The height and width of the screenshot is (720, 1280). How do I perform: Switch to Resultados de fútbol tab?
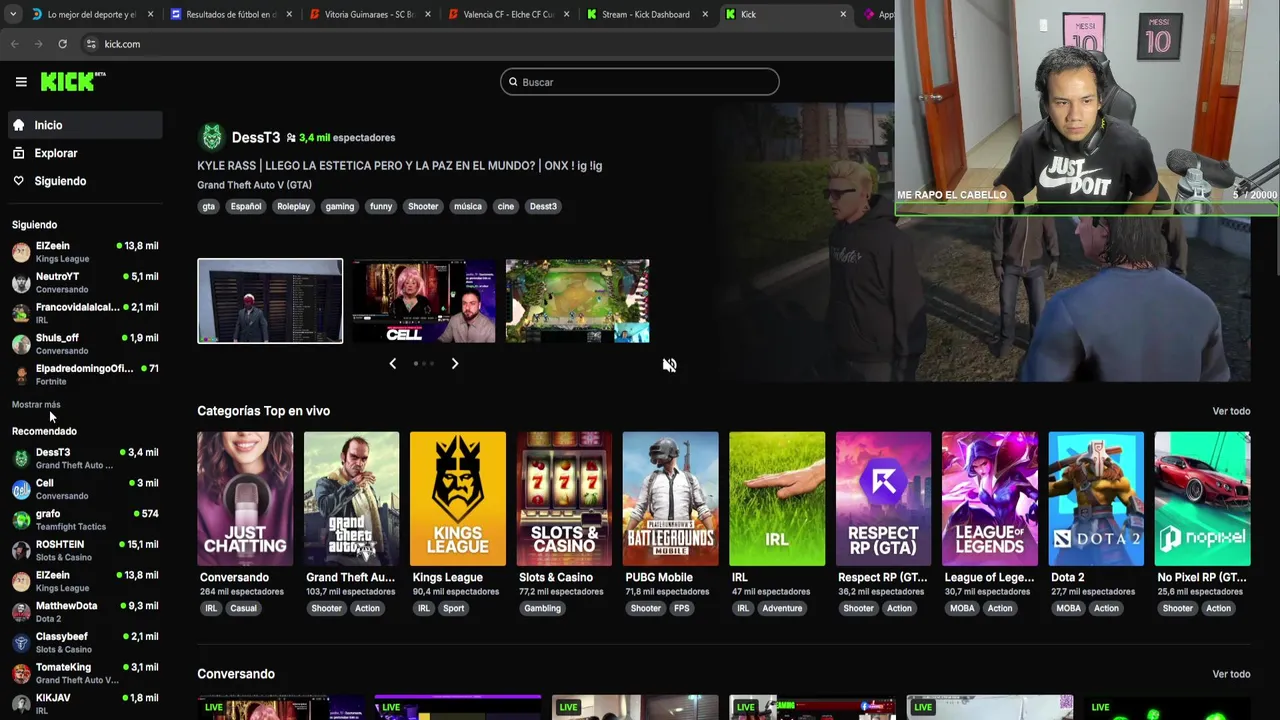coord(232,14)
